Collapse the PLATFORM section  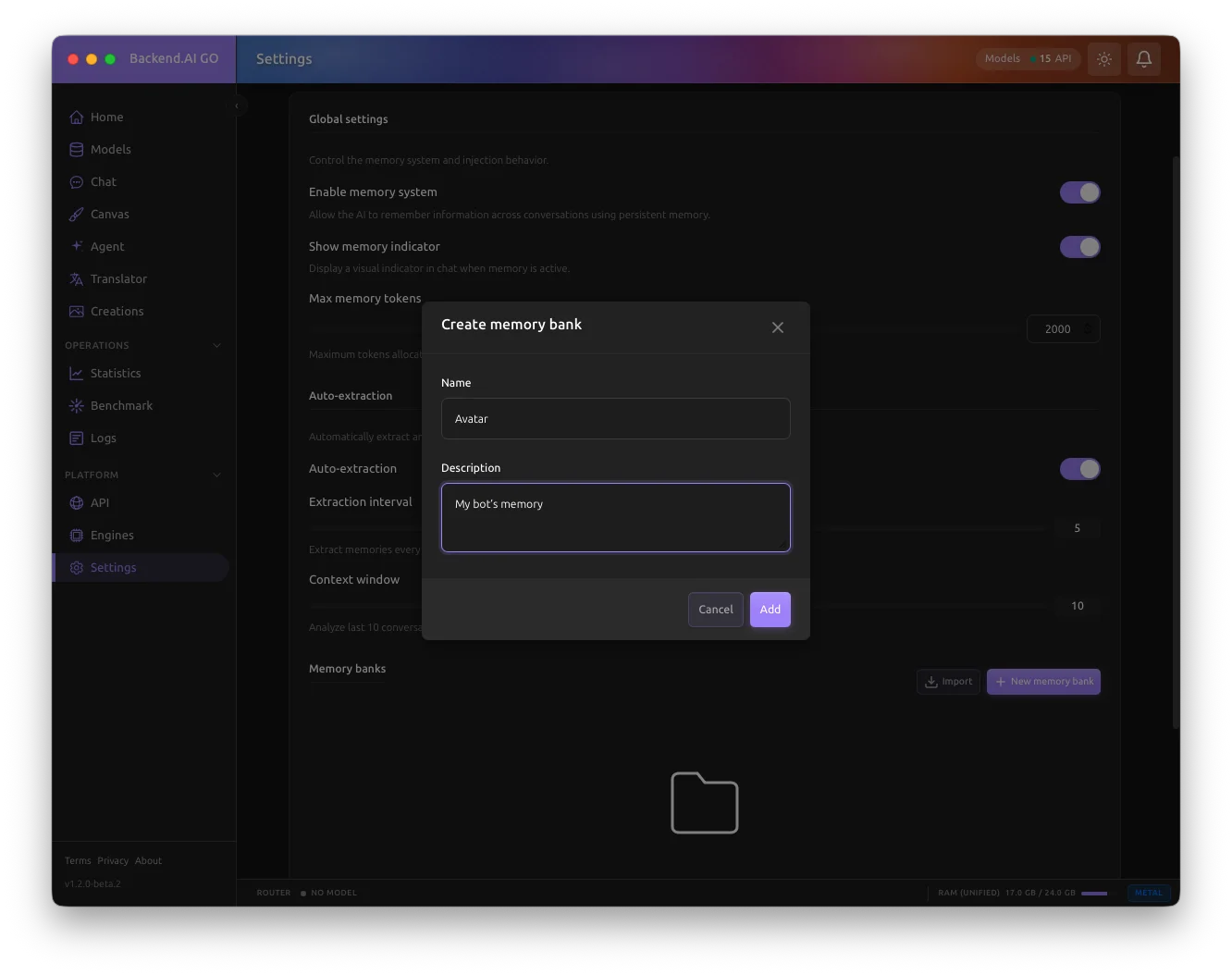click(216, 475)
